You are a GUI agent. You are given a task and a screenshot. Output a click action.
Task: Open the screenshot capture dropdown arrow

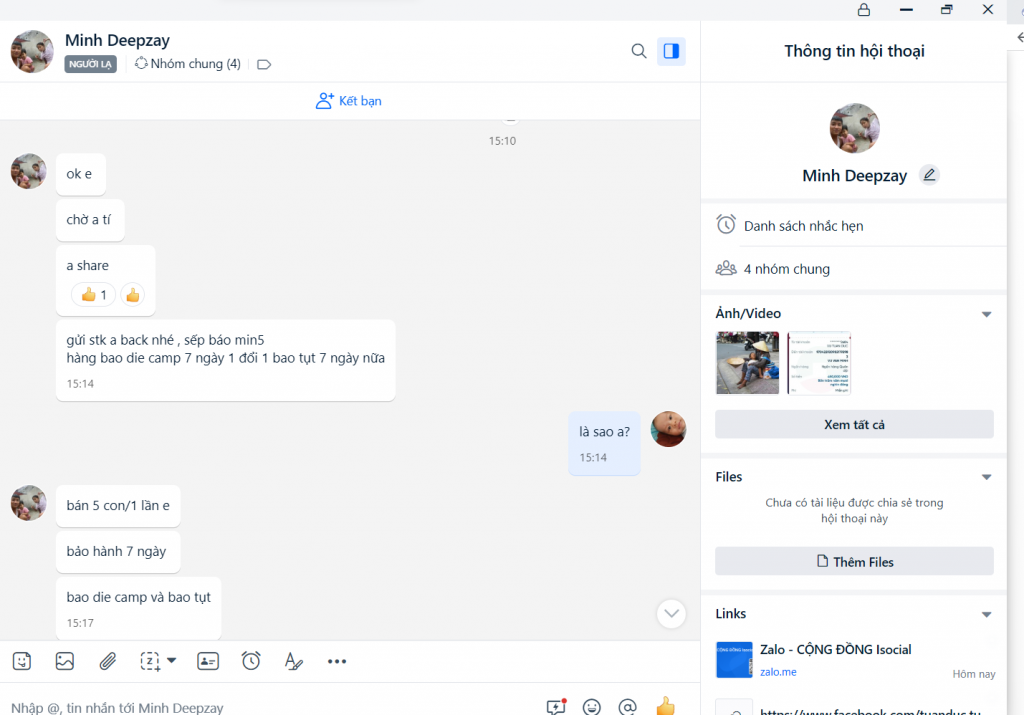pyautogui.click(x=172, y=660)
